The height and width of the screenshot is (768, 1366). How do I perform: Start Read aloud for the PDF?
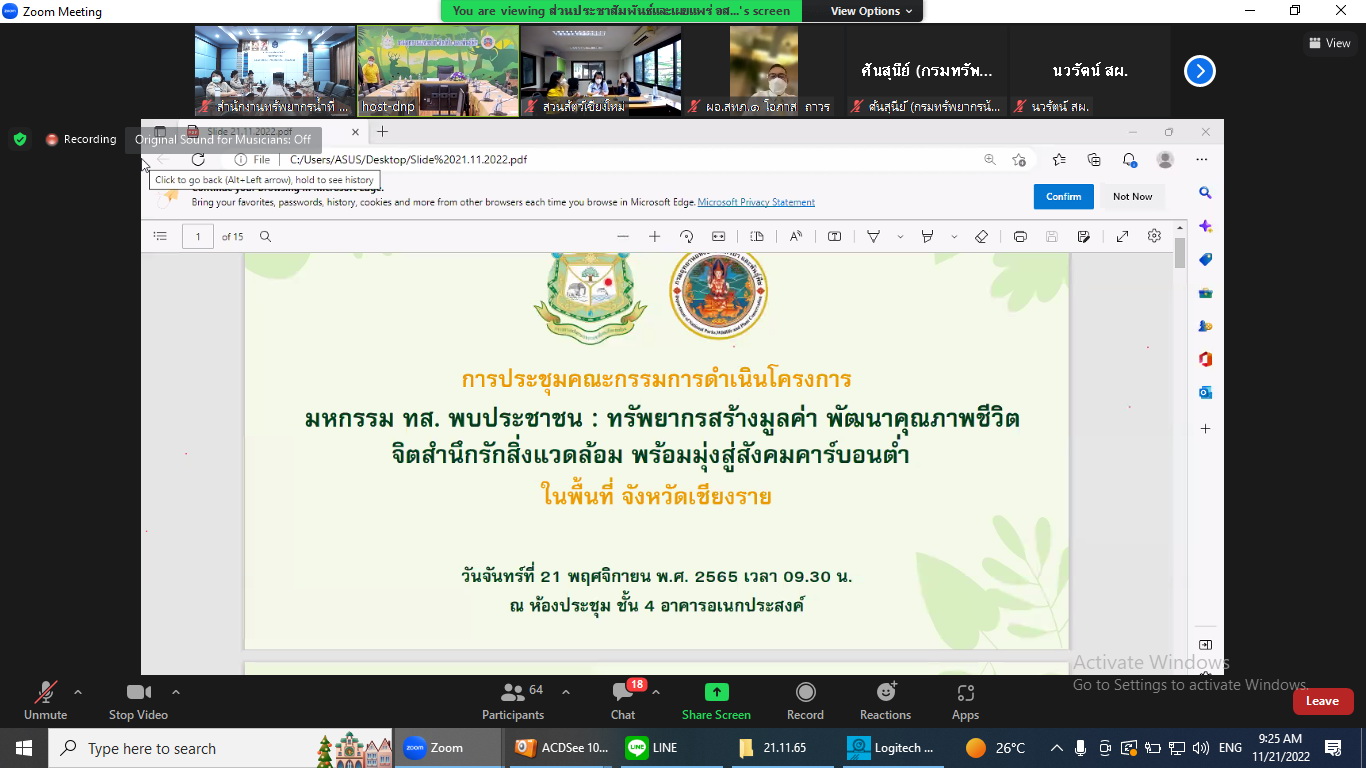pos(796,237)
